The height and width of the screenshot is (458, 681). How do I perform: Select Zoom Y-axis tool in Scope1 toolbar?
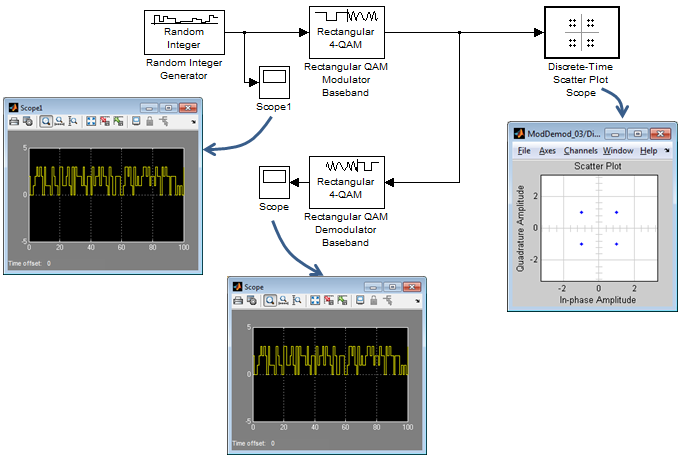[x=73, y=121]
